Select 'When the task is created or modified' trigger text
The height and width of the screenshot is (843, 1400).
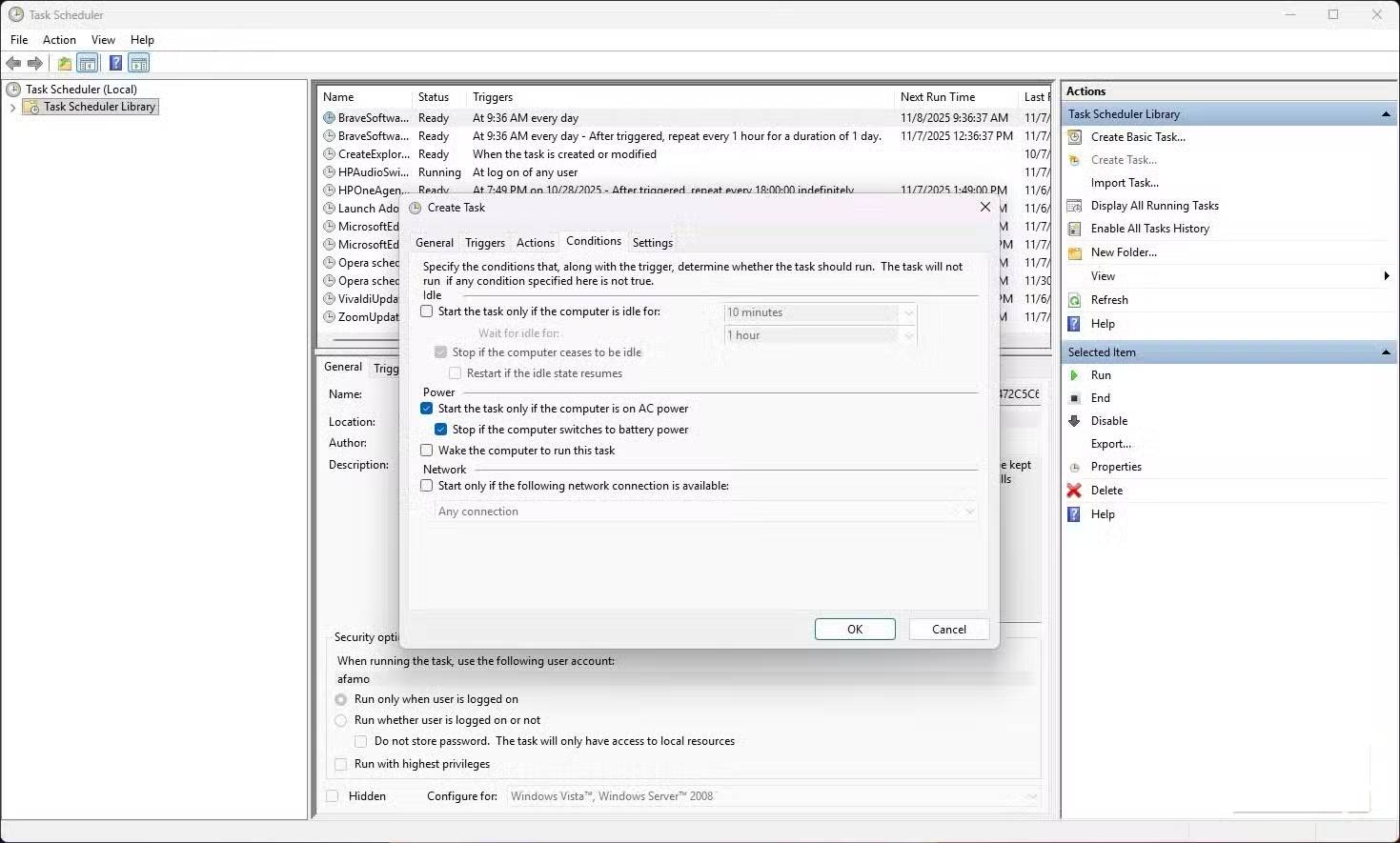coord(564,154)
